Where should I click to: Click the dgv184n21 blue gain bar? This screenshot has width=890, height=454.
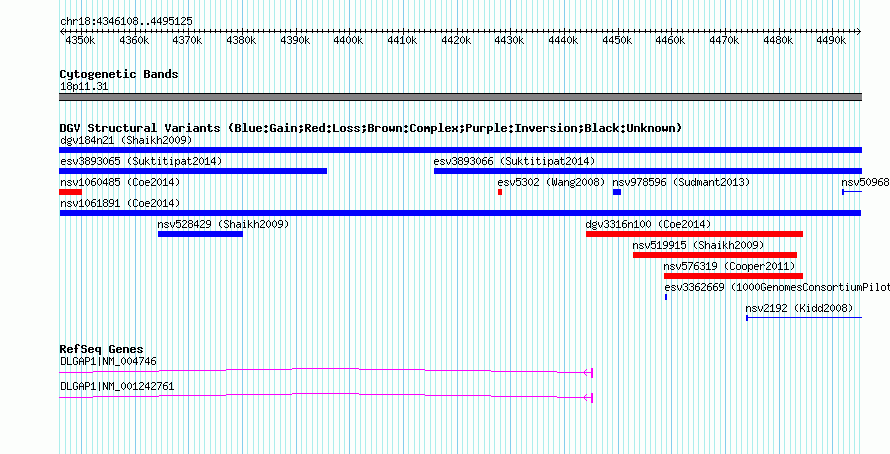460,150
